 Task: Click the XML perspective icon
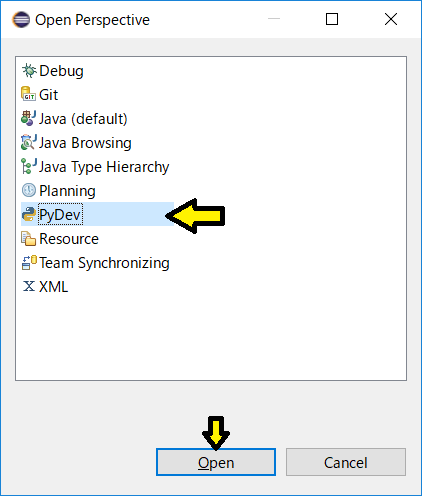[29, 287]
